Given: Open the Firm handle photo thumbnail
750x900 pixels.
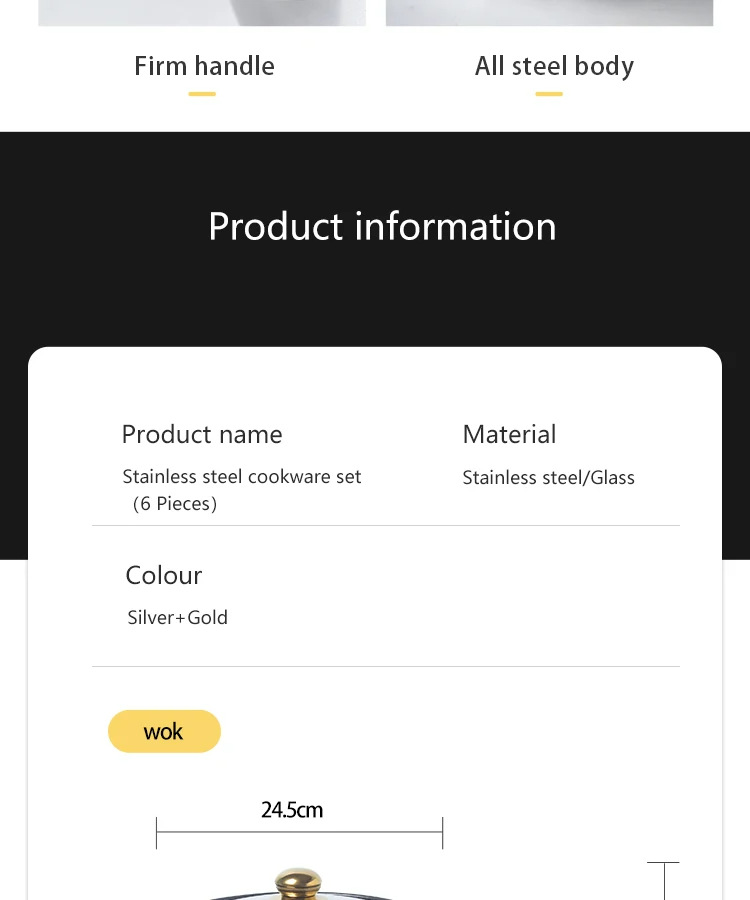Looking at the screenshot, I should tap(202, 12).
